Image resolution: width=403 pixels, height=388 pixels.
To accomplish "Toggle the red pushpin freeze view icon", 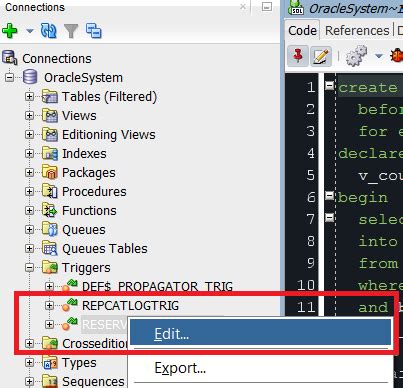I will tap(298, 56).
